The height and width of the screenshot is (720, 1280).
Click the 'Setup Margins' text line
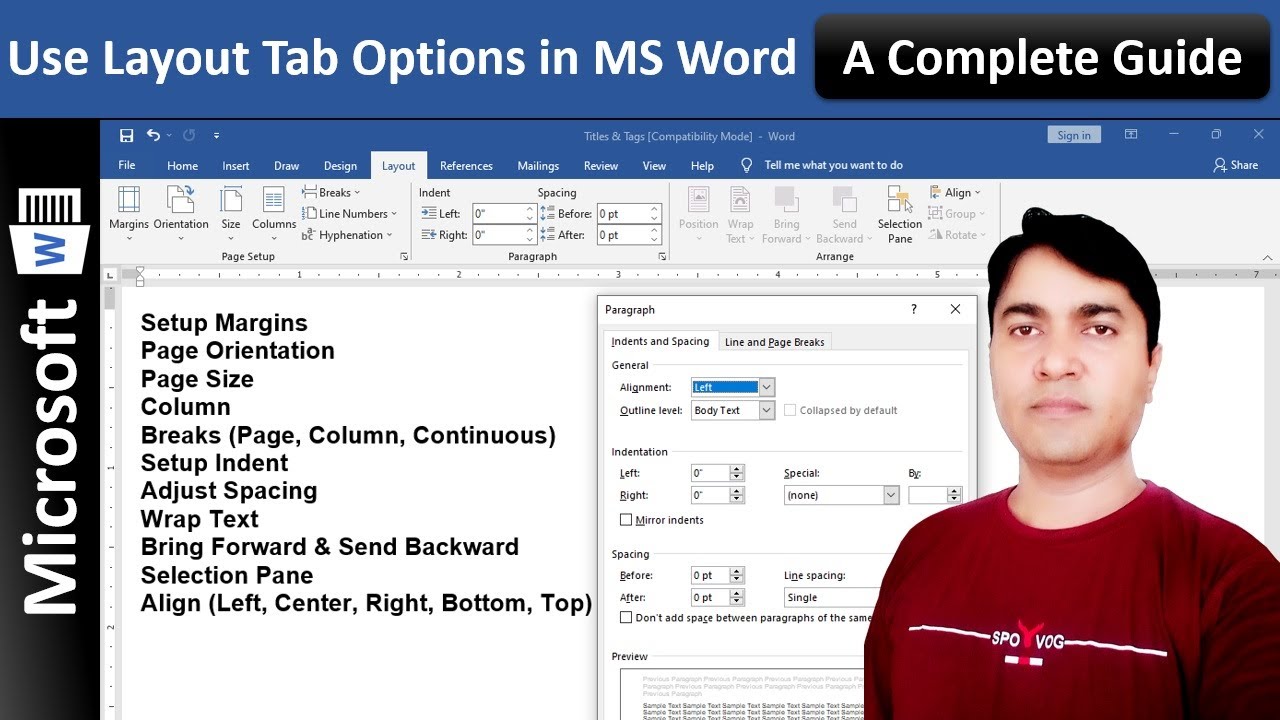click(224, 323)
